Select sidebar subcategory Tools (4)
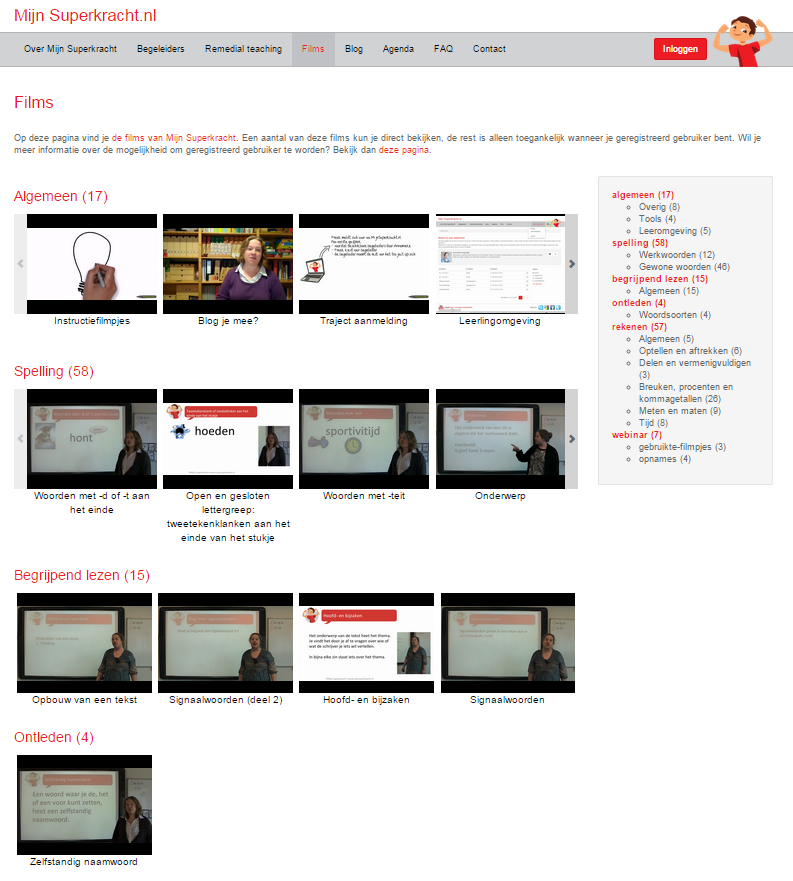Screen dimensions: 793x881 [657, 219]
